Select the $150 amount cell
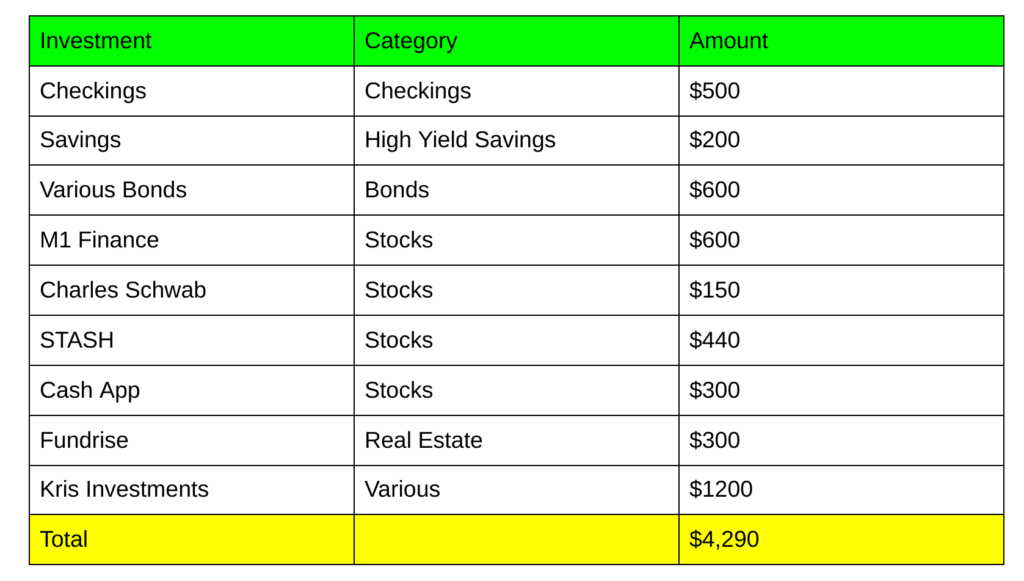1024x581 pixels. [x=715, y=290]
